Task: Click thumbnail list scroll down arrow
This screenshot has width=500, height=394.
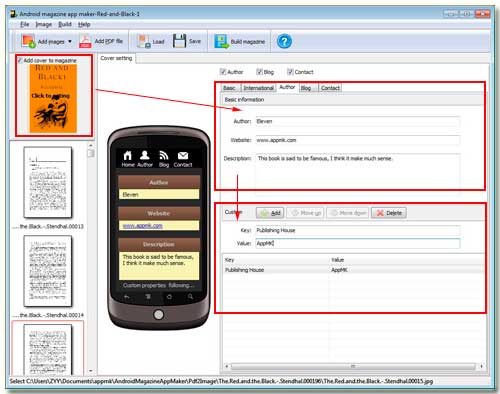Action: tap(91, 371)
